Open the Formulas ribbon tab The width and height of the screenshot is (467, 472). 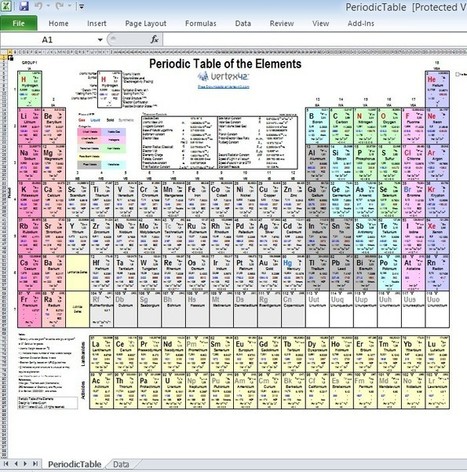201,23
